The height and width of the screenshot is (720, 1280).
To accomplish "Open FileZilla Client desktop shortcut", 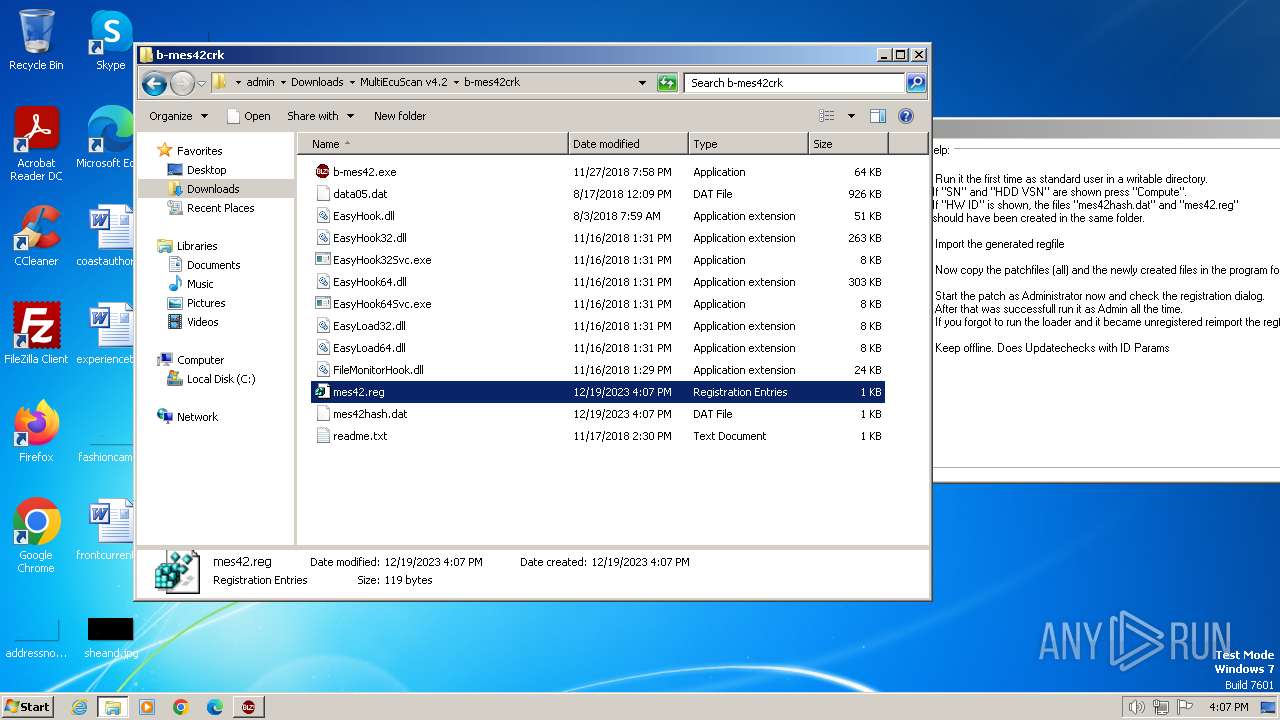I will tap(36, 334).
